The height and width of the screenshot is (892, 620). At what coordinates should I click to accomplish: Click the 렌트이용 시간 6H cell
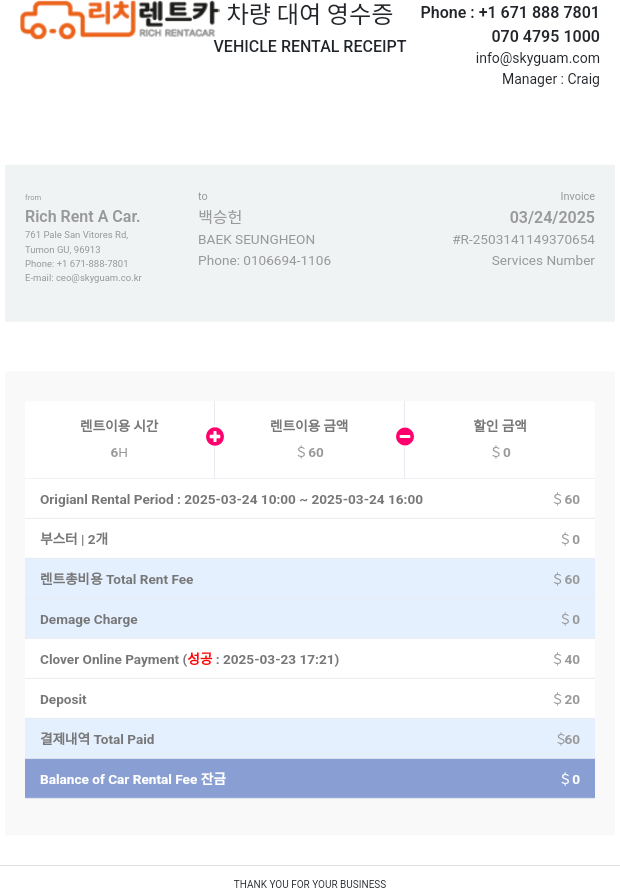click(x=119, y=439)
